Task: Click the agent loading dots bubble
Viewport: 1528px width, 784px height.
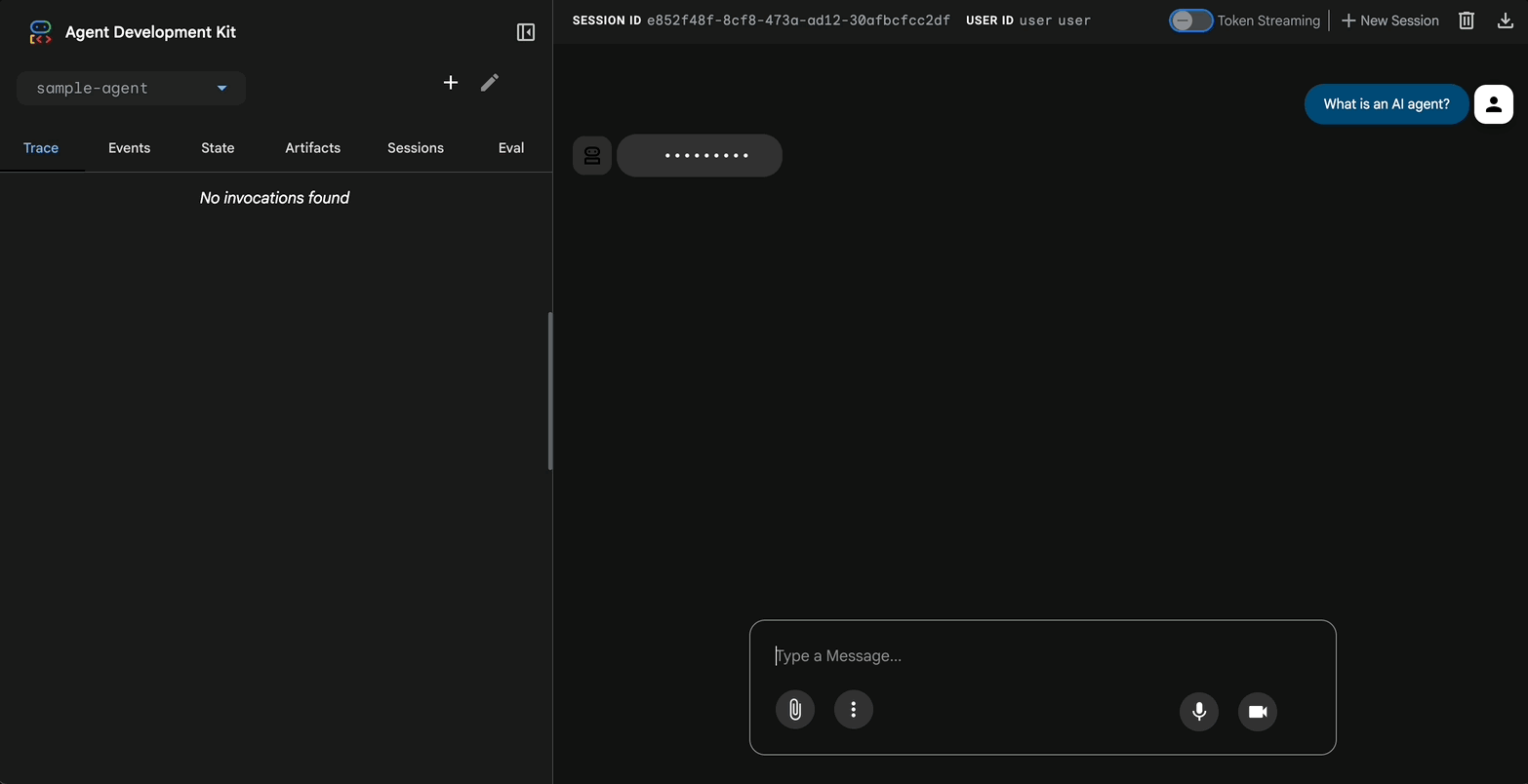Action: pos(700,155)
